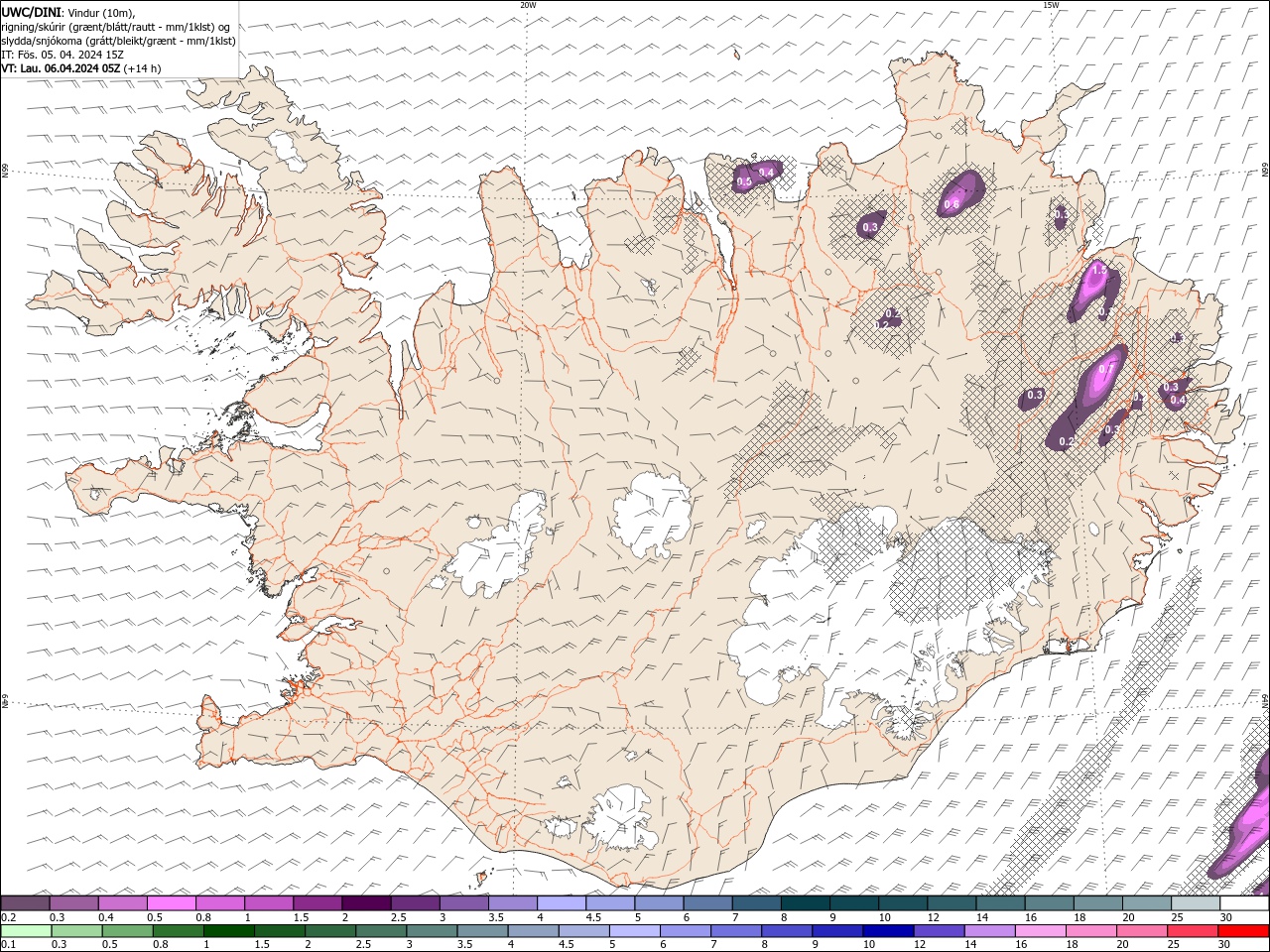
Task: Click the '0.5' precipitation value on map
Action: click(744, 181)
